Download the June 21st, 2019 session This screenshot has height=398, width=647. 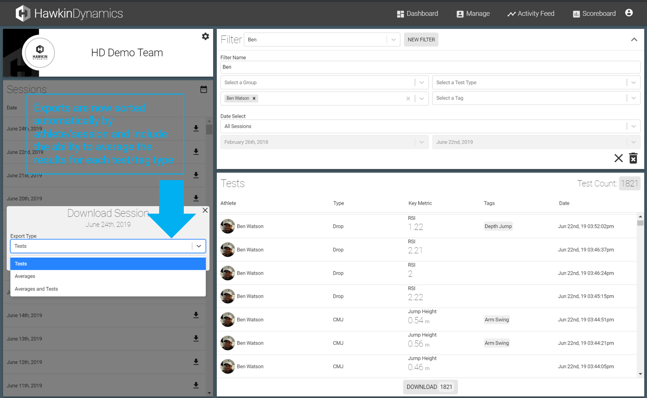pyautogui.click(x=196, y=175)
